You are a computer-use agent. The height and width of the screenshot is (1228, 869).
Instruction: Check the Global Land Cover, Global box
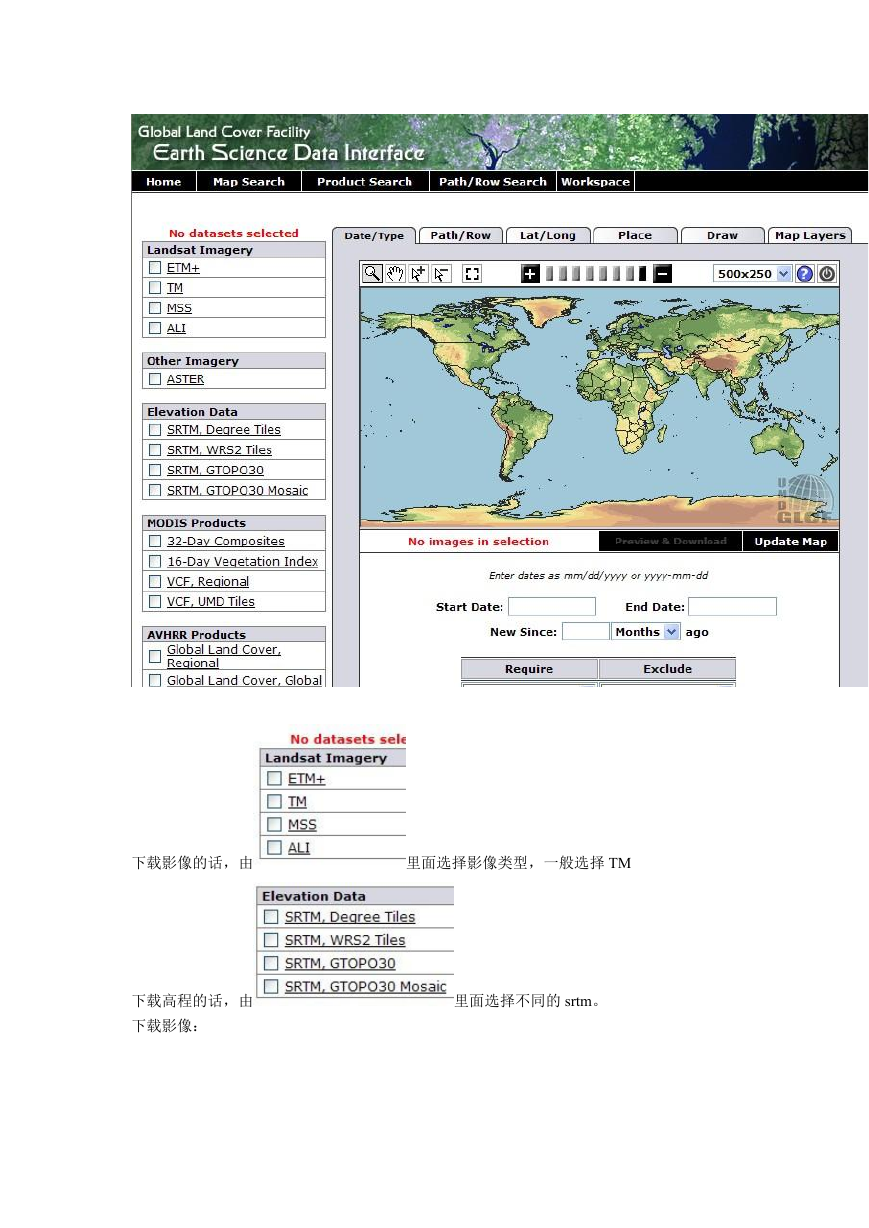(155, 680)
